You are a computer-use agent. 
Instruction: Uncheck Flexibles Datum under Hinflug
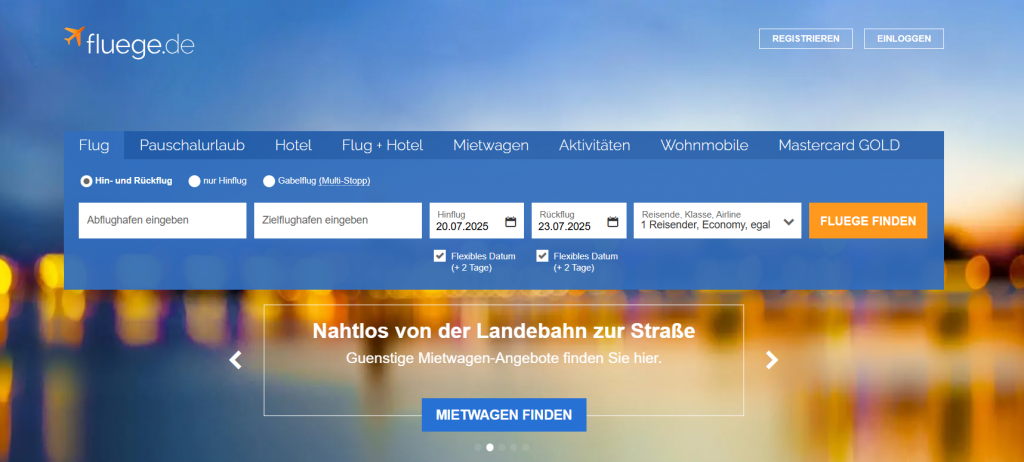[x=440, y=256]
